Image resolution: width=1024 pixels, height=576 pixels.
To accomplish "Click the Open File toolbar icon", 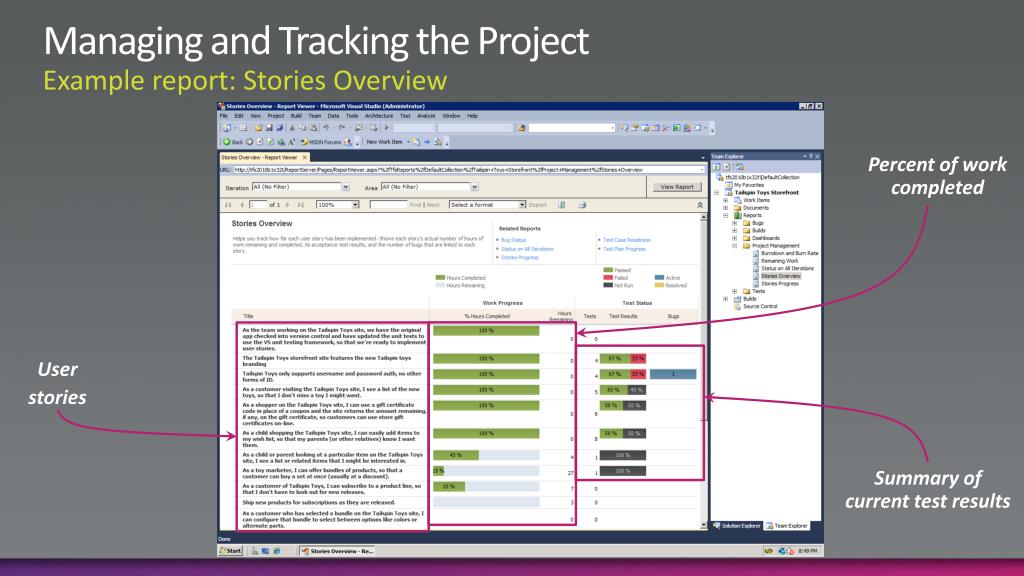I will [x=259, y=128].
